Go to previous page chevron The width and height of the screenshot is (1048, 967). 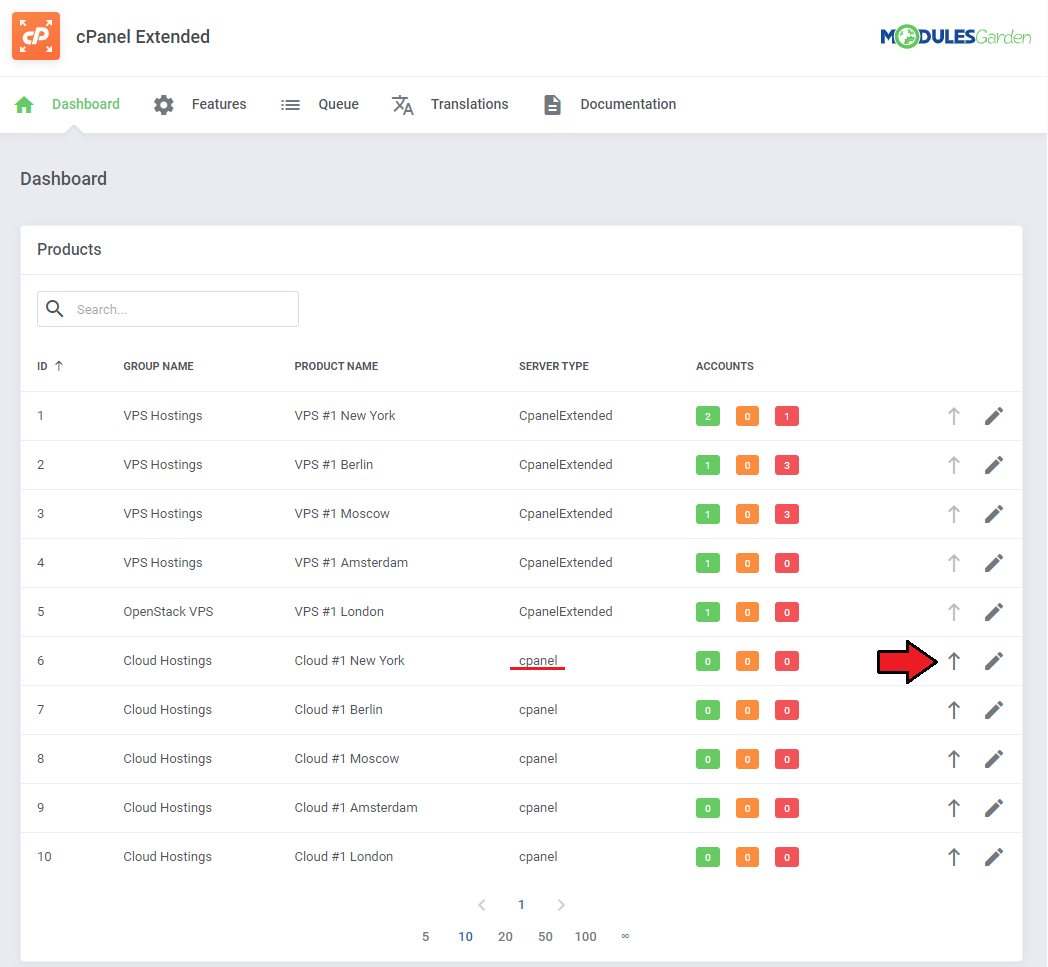482,905
